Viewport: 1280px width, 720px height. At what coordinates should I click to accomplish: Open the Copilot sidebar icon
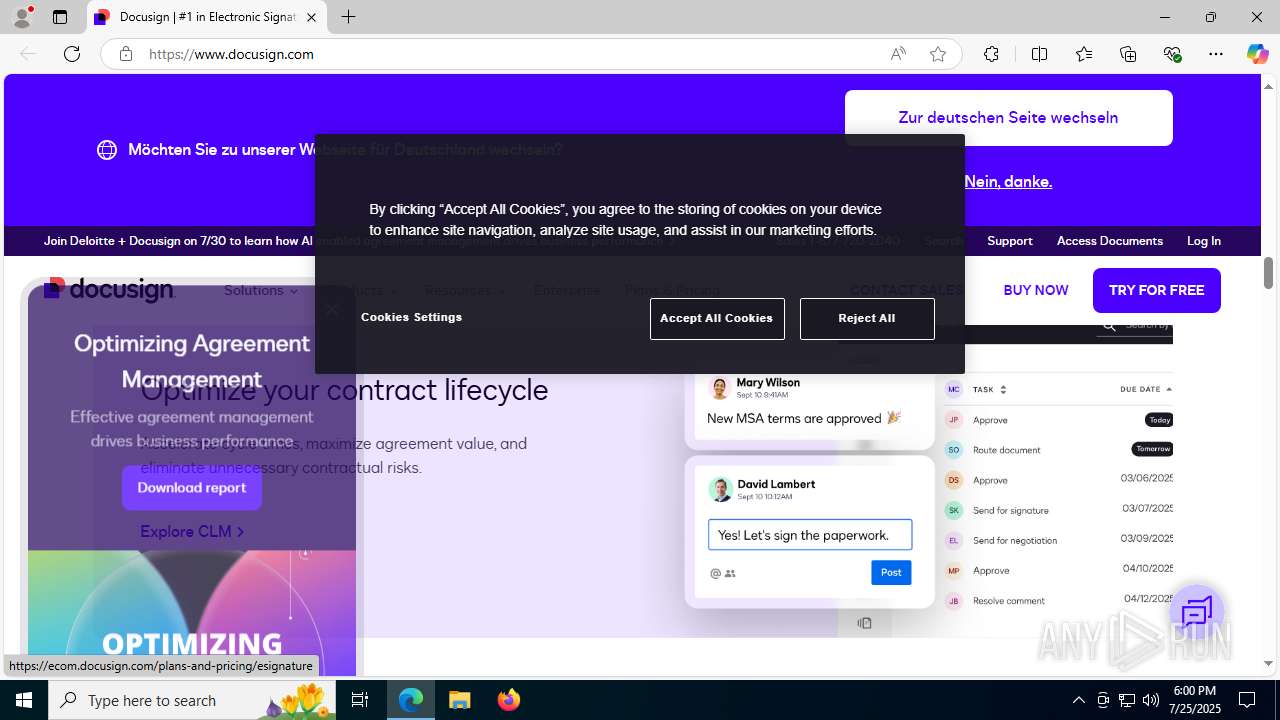pyautogui.click(x=1257, y=54)
